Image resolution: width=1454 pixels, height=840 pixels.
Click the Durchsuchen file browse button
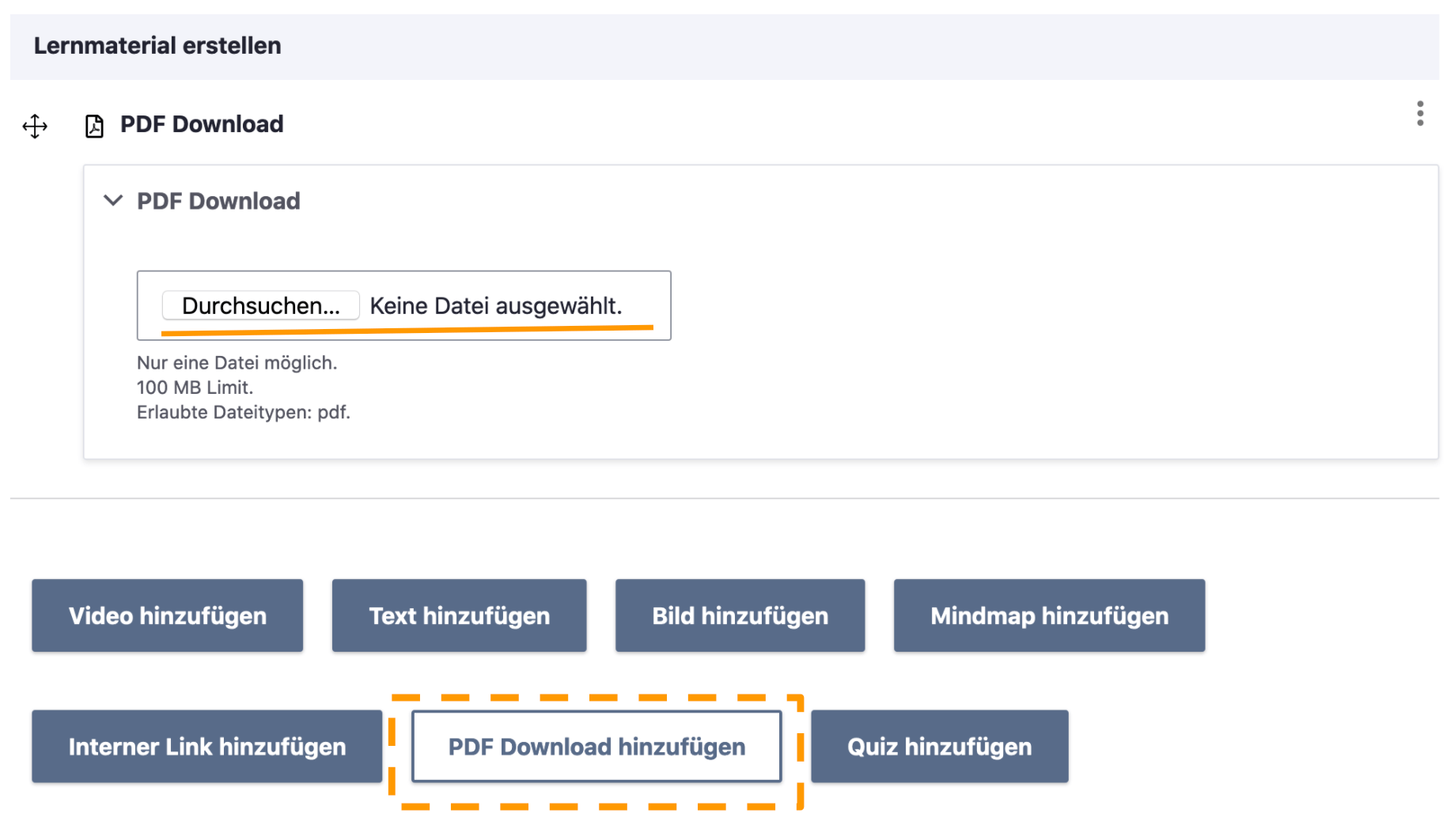[260, 306]
